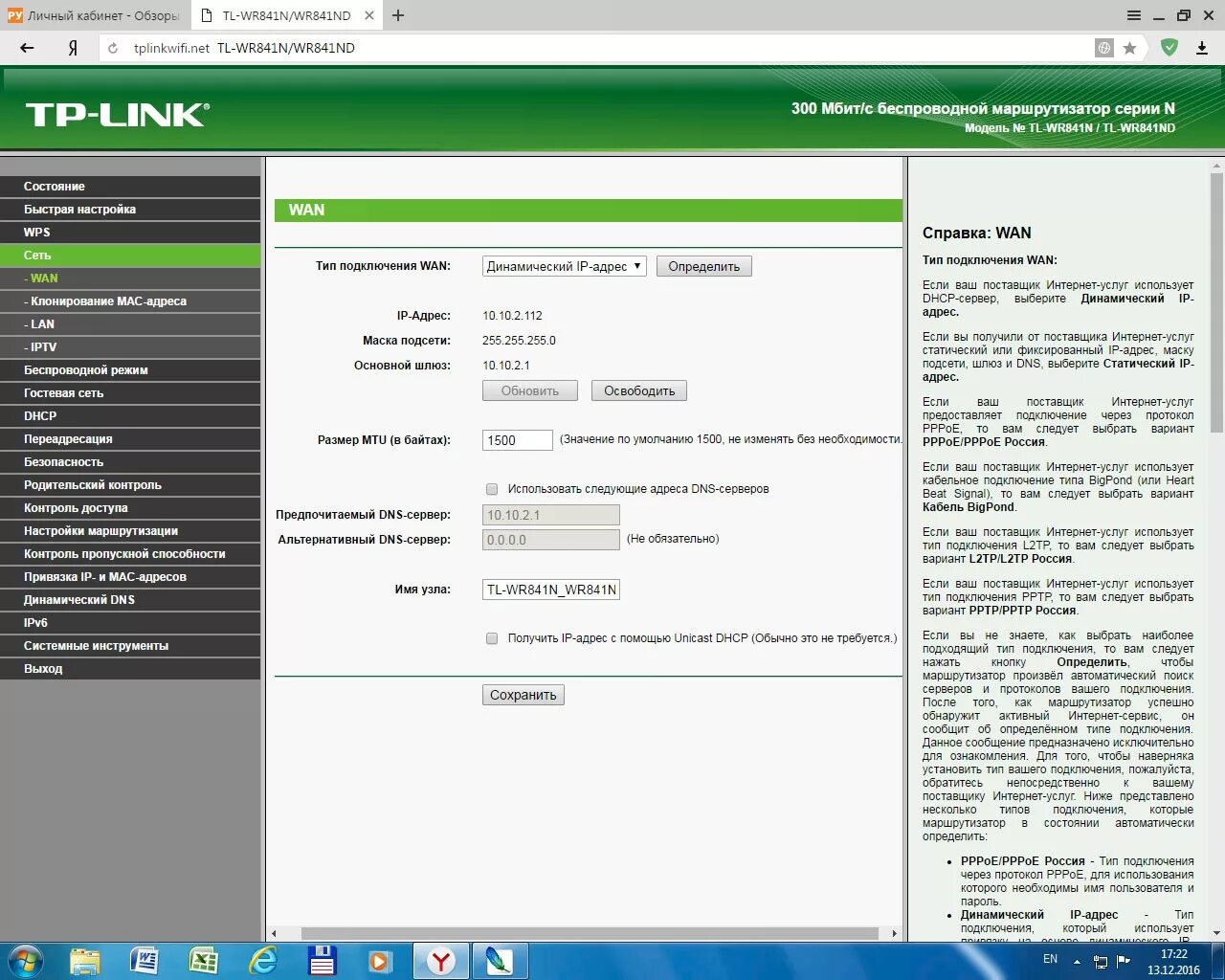Image resolution: width=1225 pixels, height=980 pixels.
Task: Open the browser hamburger menu
Action: 1134,15
